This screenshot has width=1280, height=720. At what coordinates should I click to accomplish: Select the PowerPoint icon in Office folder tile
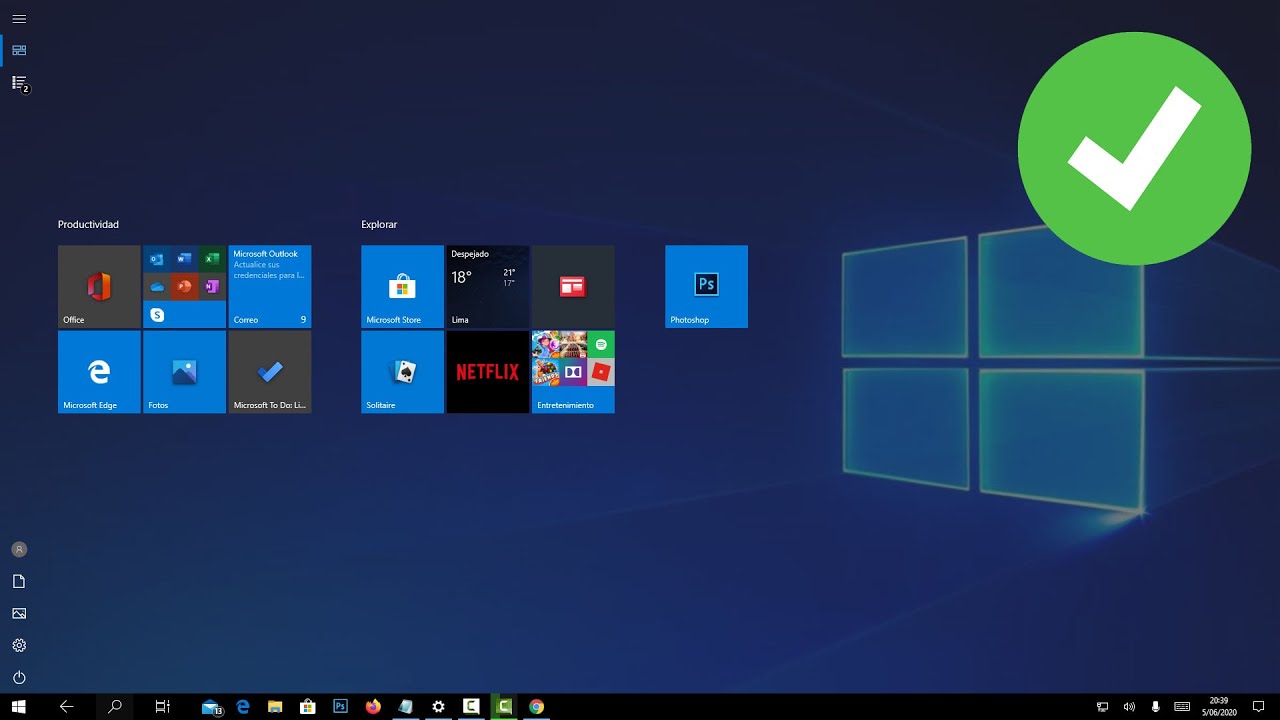[x=184, y=287]
